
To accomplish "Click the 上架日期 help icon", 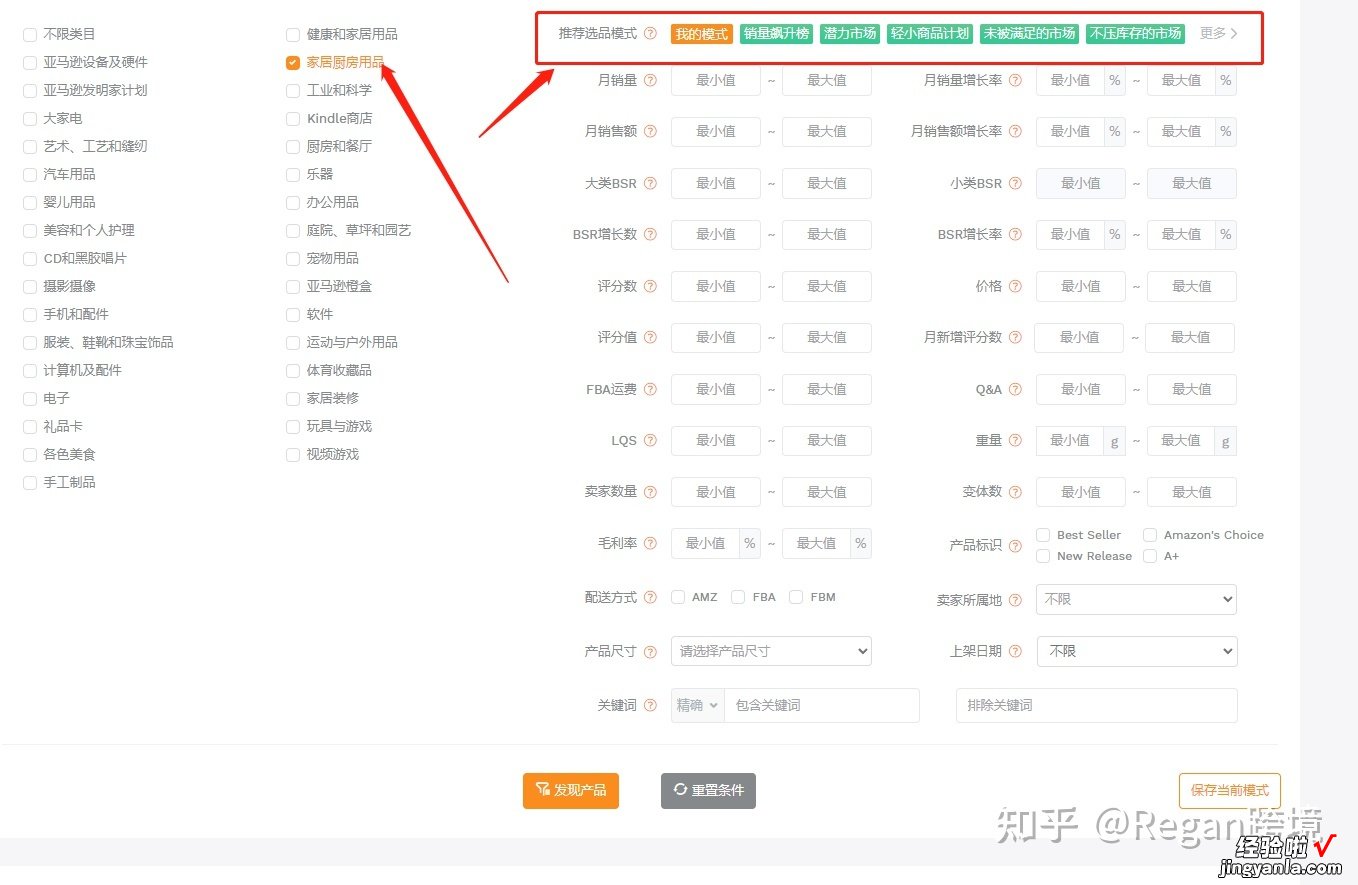I will coord(1015,651).
